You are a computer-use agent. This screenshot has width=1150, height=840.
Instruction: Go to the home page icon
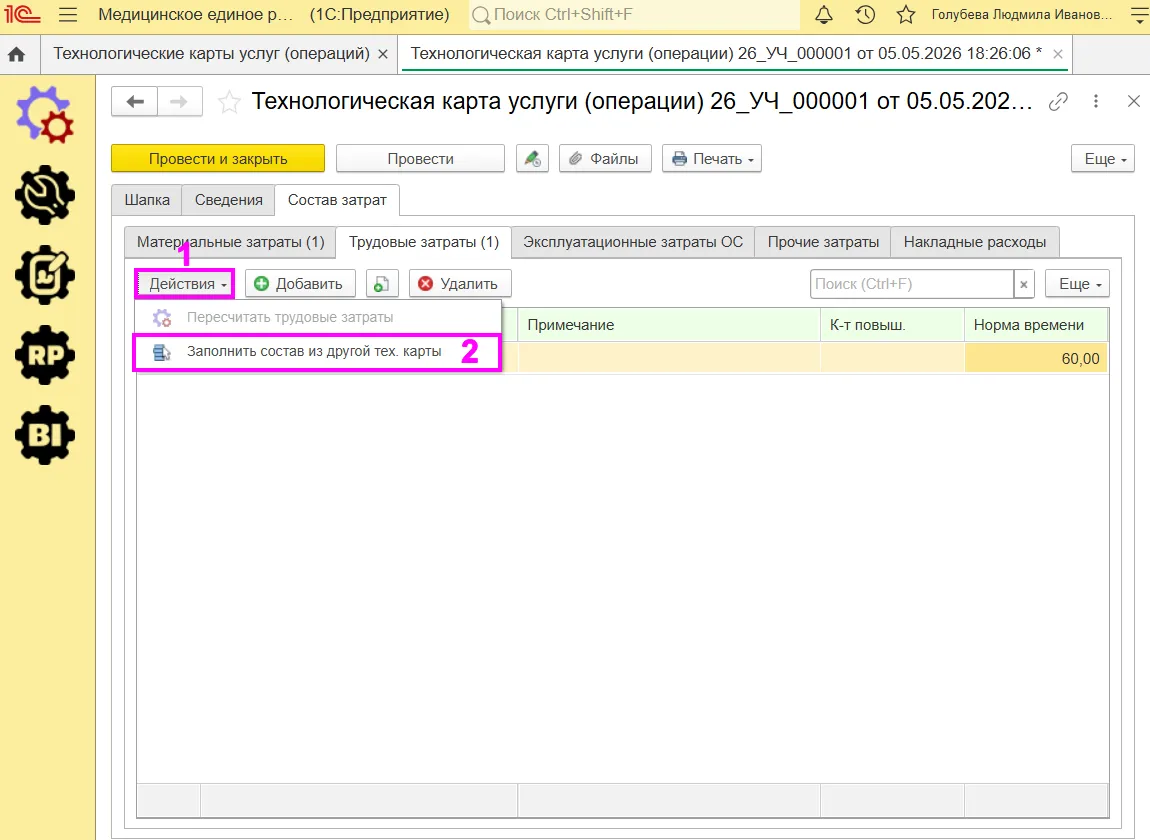[16, 54]
